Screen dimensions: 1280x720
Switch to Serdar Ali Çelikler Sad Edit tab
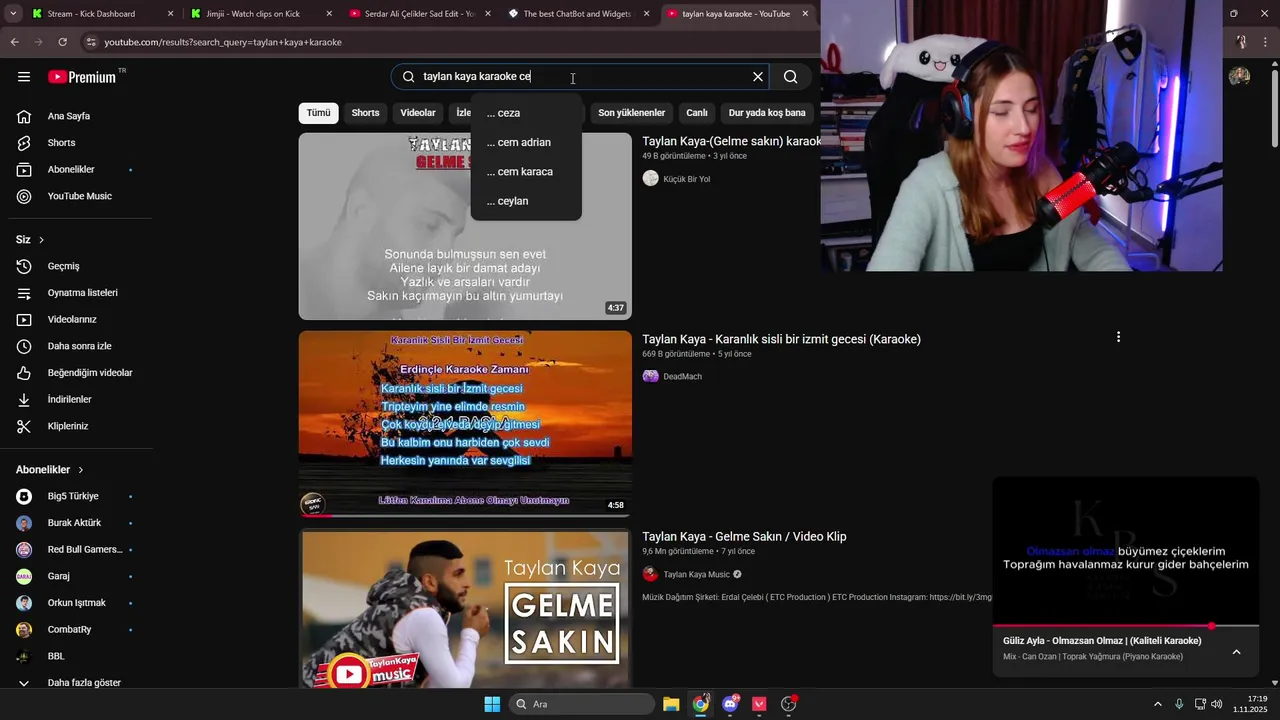click(x=420, y=14)
